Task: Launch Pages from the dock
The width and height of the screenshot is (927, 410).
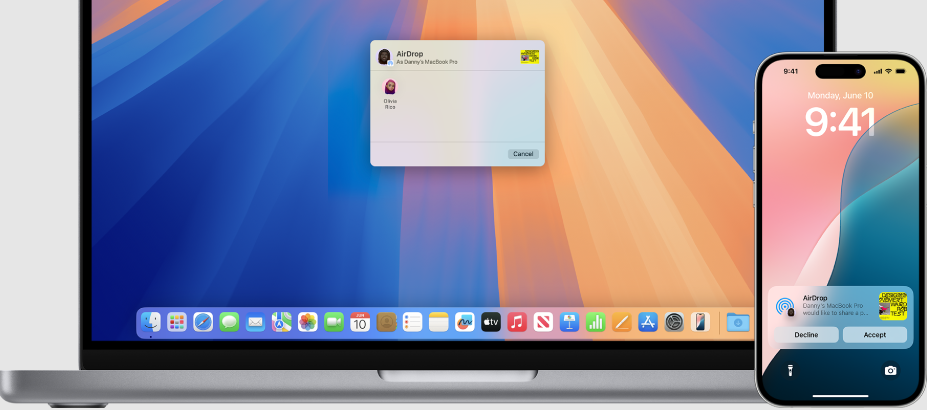Action: coord(621,322)
